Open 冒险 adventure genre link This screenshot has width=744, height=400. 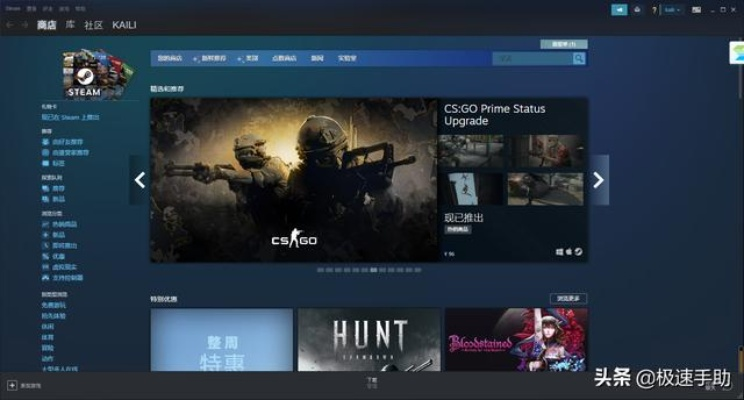[x=47, y=348]
